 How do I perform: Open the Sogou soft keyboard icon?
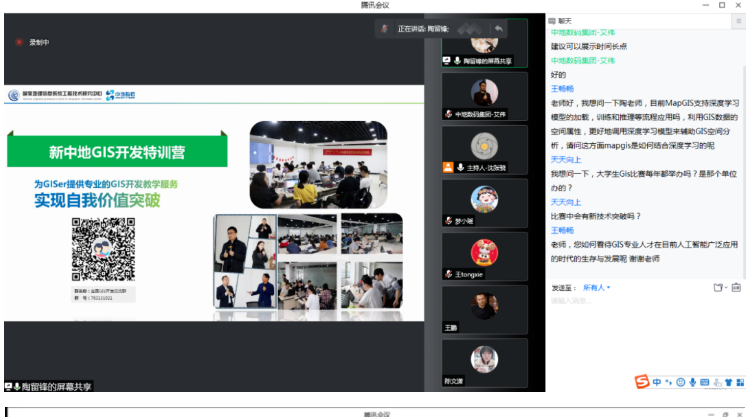tap(705, 382)
